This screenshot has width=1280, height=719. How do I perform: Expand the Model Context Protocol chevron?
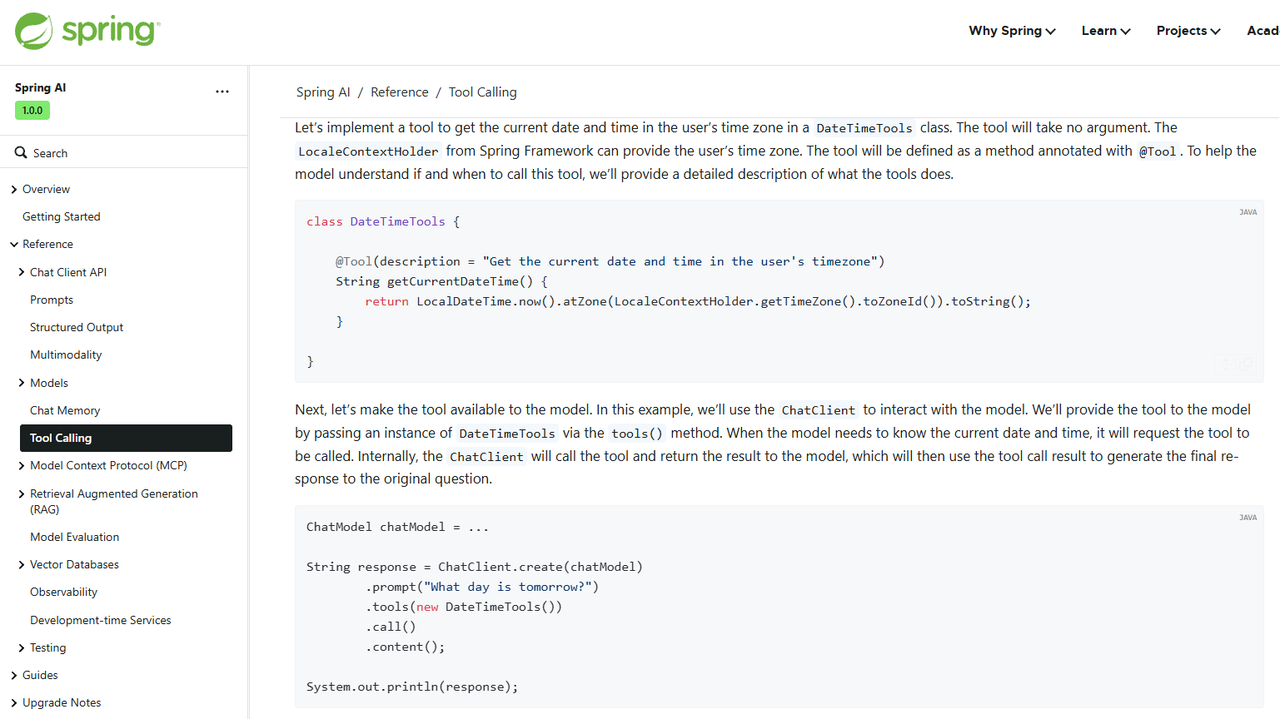(x=22, y=466)
